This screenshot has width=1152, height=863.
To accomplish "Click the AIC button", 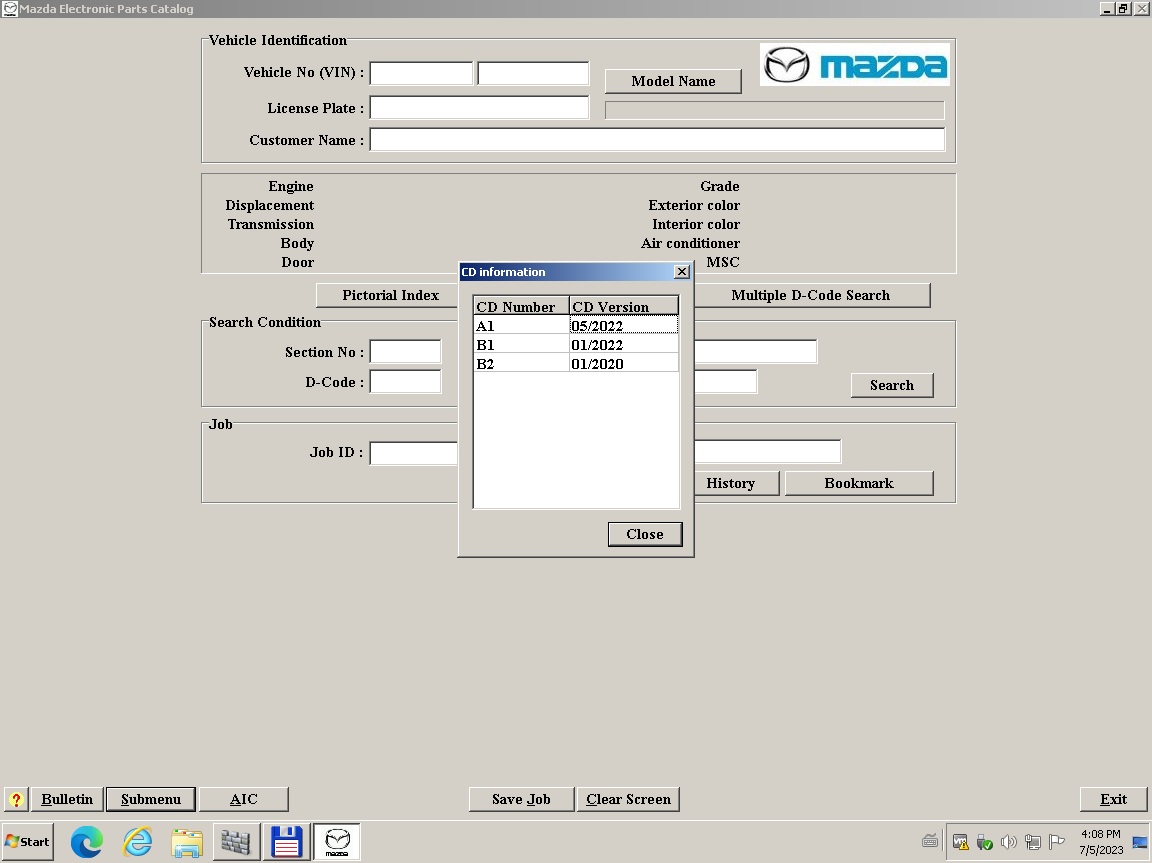I will (244, 799).
